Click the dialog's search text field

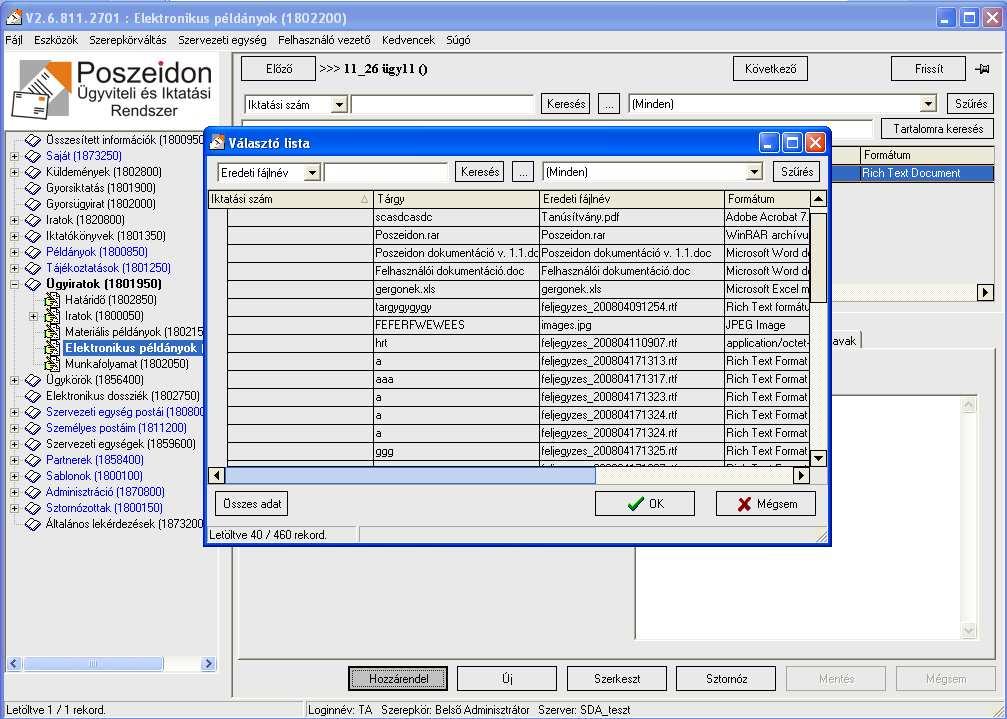387,172
